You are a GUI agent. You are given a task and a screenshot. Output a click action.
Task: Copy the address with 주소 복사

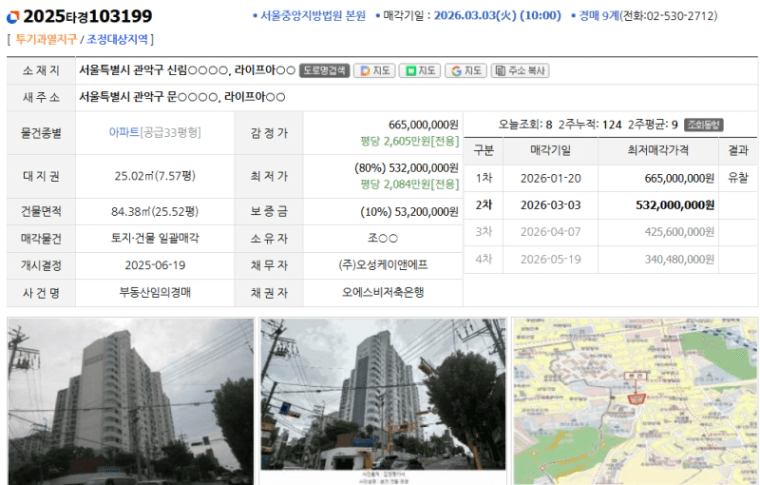520,71
